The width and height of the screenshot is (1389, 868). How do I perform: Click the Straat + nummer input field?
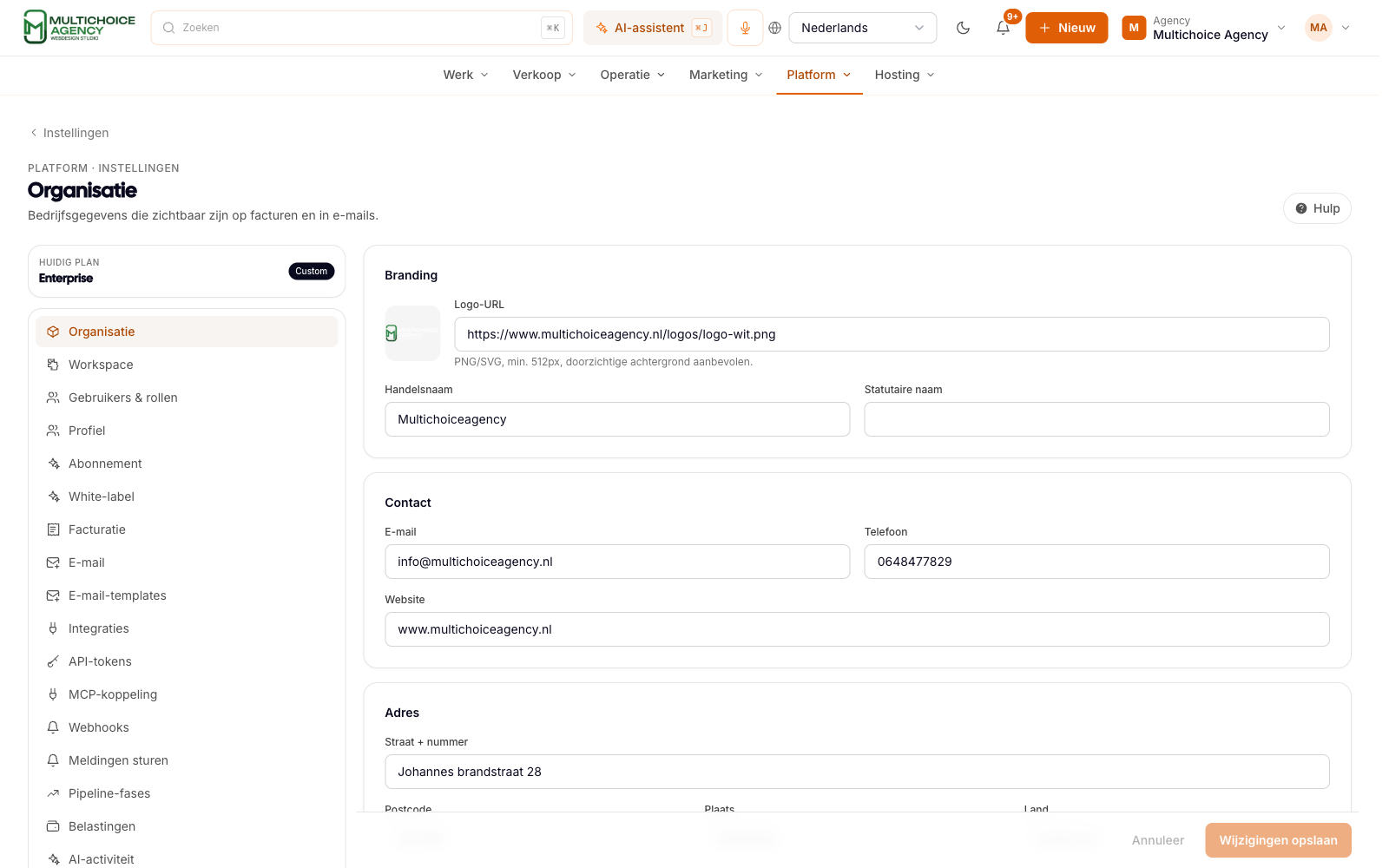(x=857, y=772)
